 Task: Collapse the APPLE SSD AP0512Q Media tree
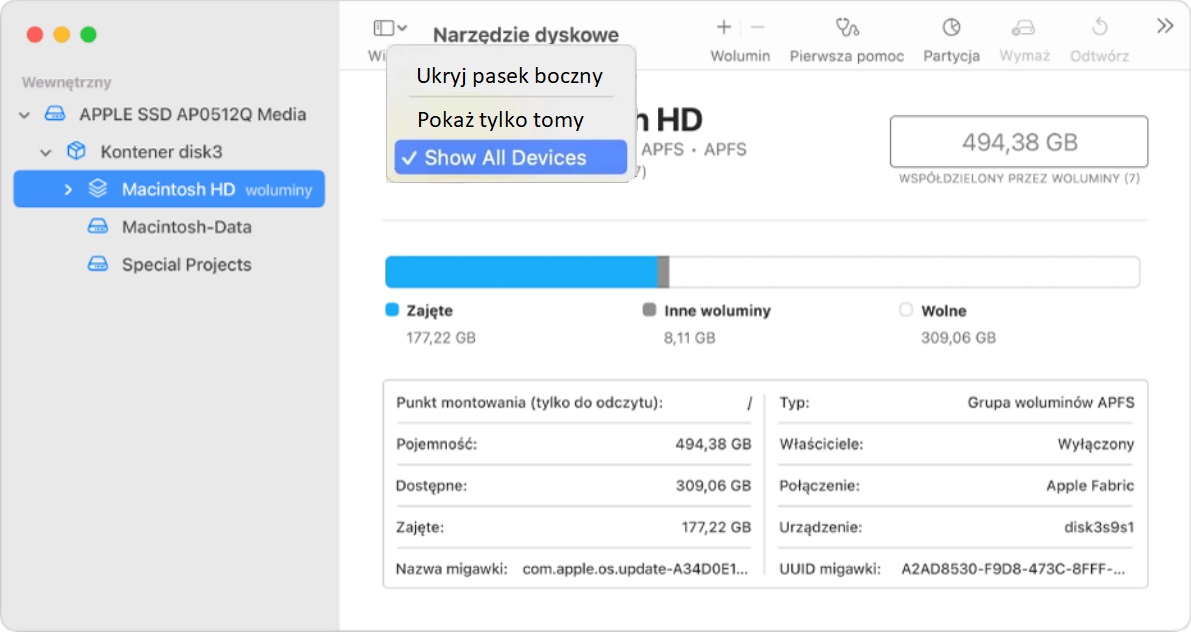pos(24,115)
